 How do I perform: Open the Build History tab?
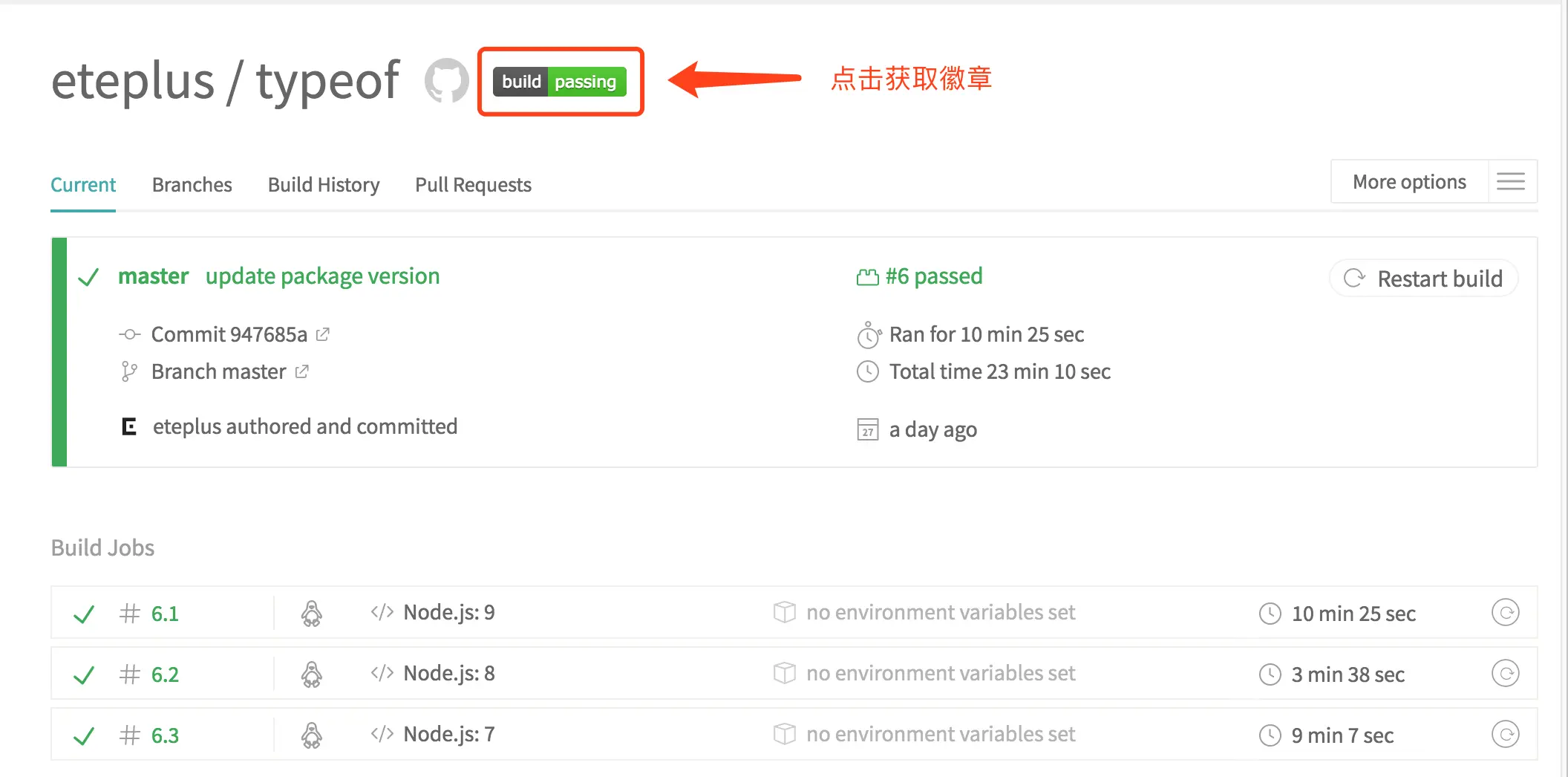[323, 184]
